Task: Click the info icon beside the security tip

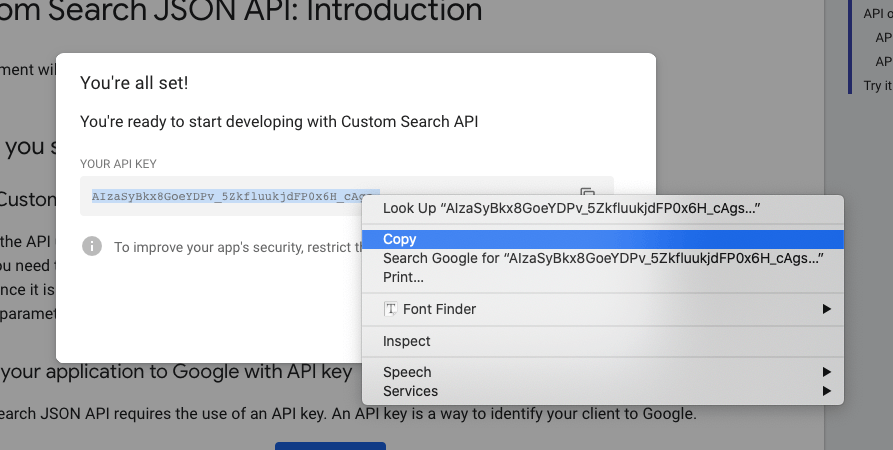Action: (x=92, y=246)
